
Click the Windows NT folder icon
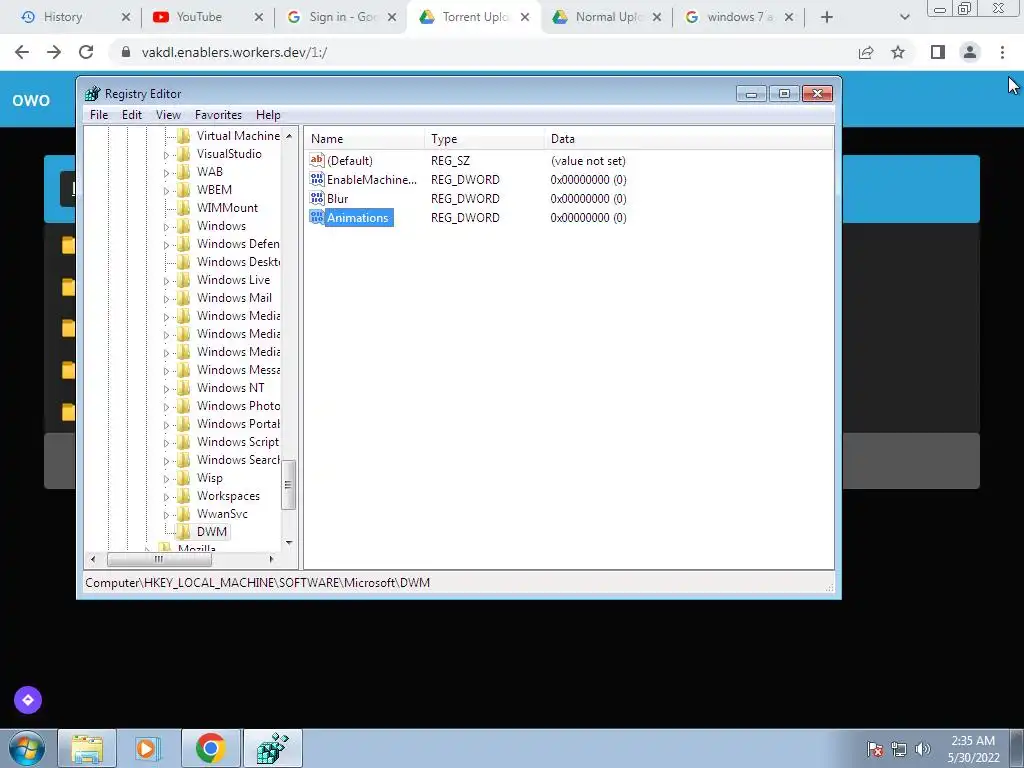point(184,388)
